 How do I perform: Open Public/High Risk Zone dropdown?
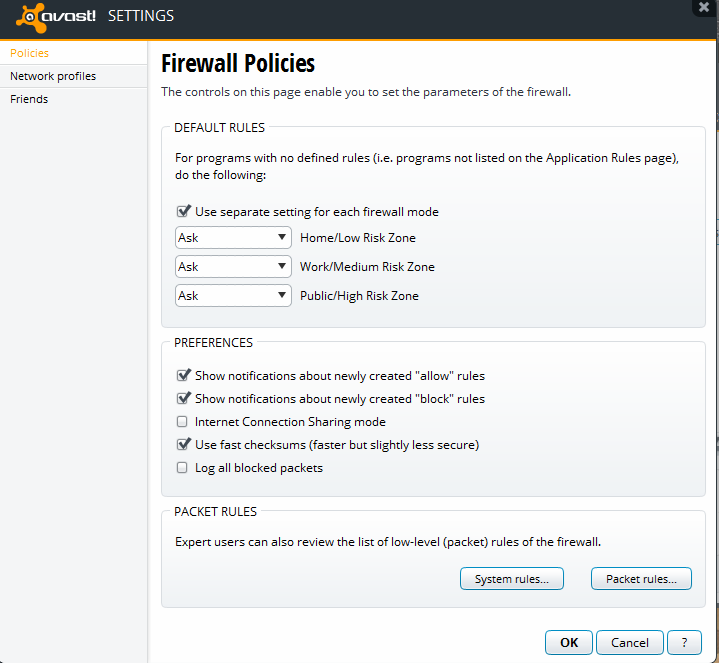tap(232, 296)
